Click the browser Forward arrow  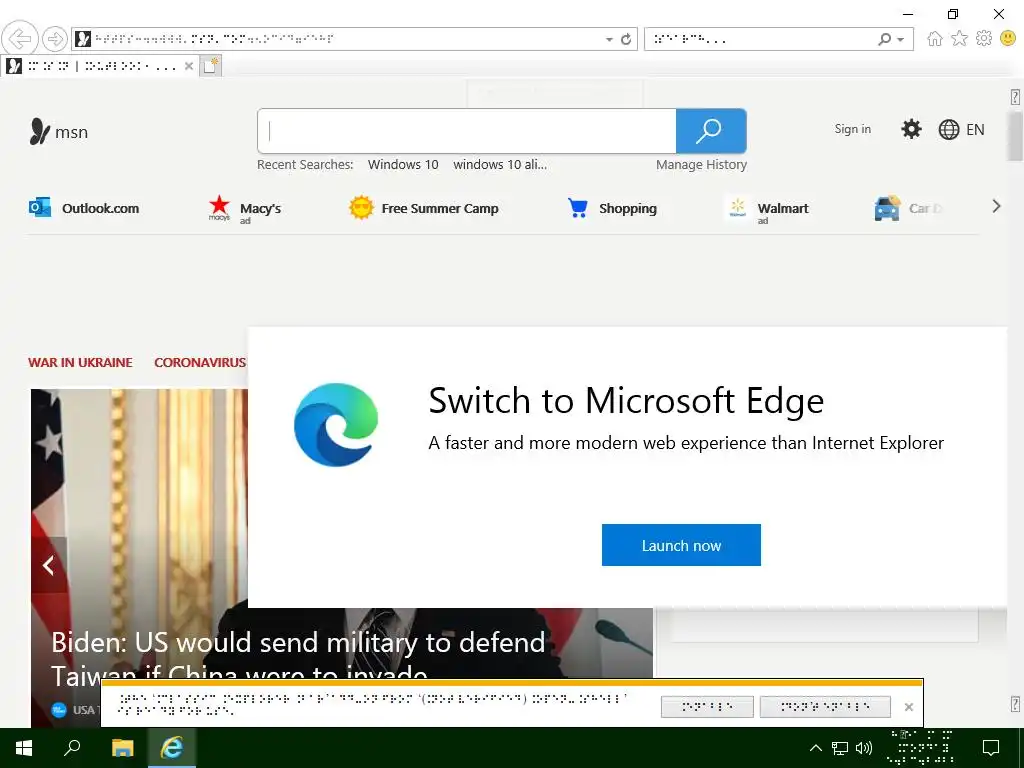click(55, 39)
